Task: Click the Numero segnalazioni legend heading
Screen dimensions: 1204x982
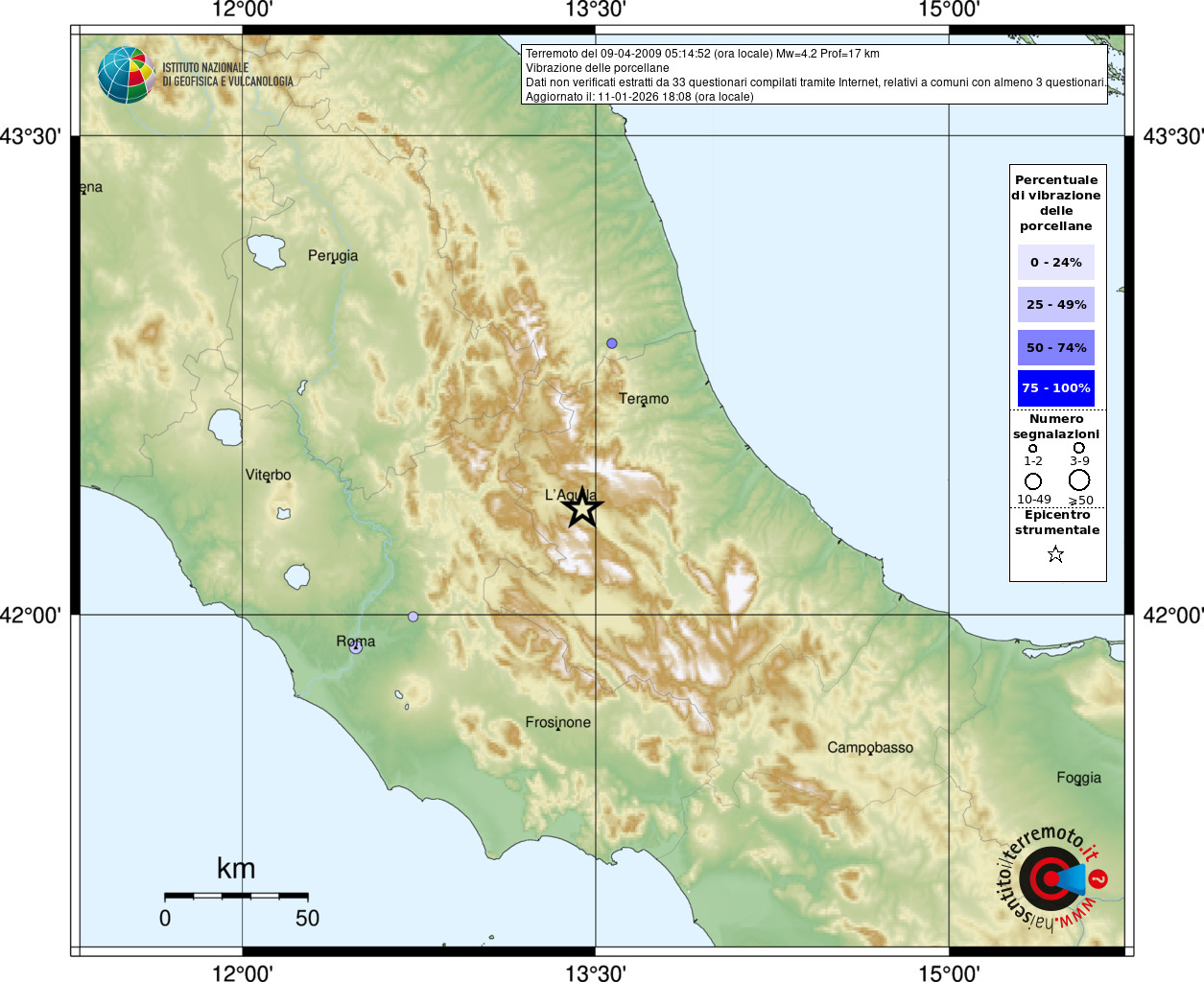Action: (1056, 427)
